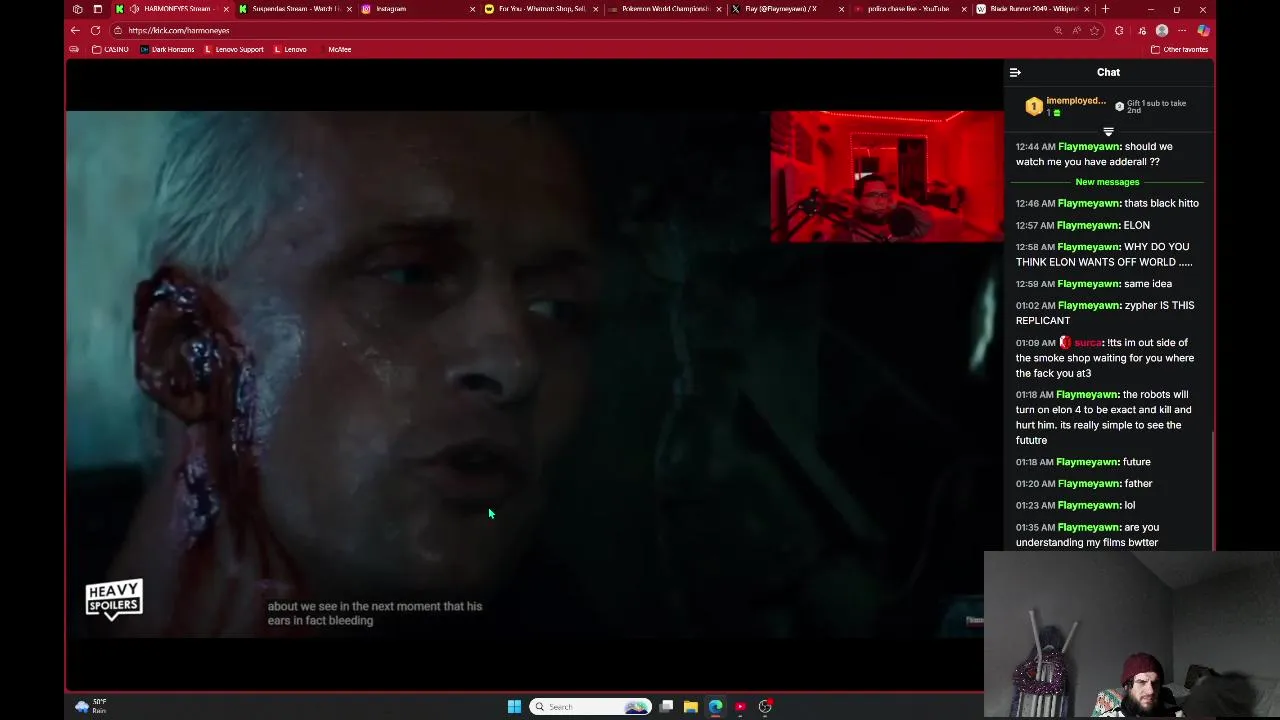Click surca's red badge icon in chat
The width and height of the screenshot is (1280, 720).
pos(1065,342)
